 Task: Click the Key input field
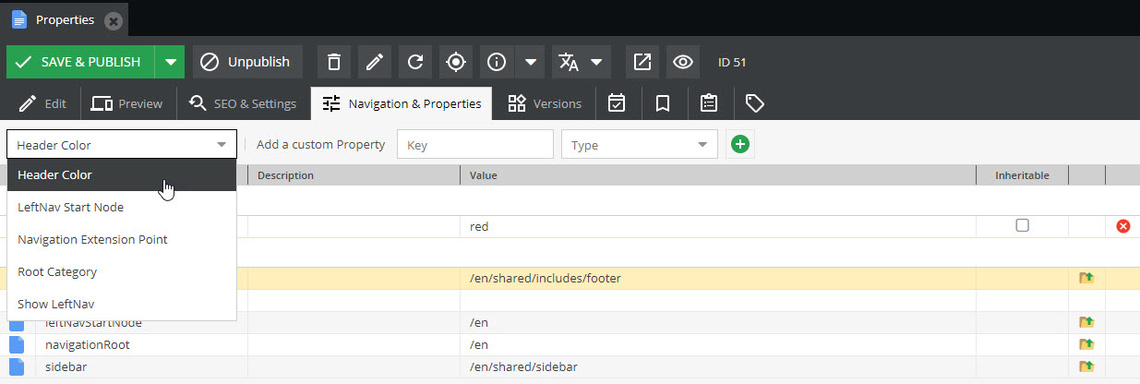[x=475, y=145]
